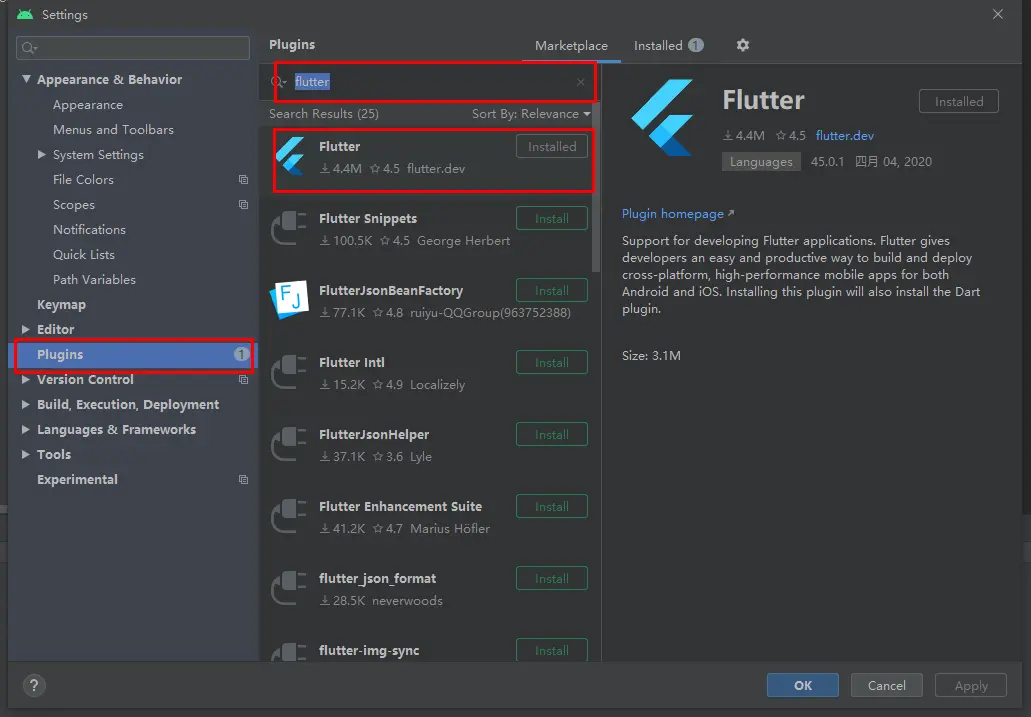Switch to the Marketplace tab
Image resolution: width=1031 pixels, height=717 pixels.
[571, 45]
